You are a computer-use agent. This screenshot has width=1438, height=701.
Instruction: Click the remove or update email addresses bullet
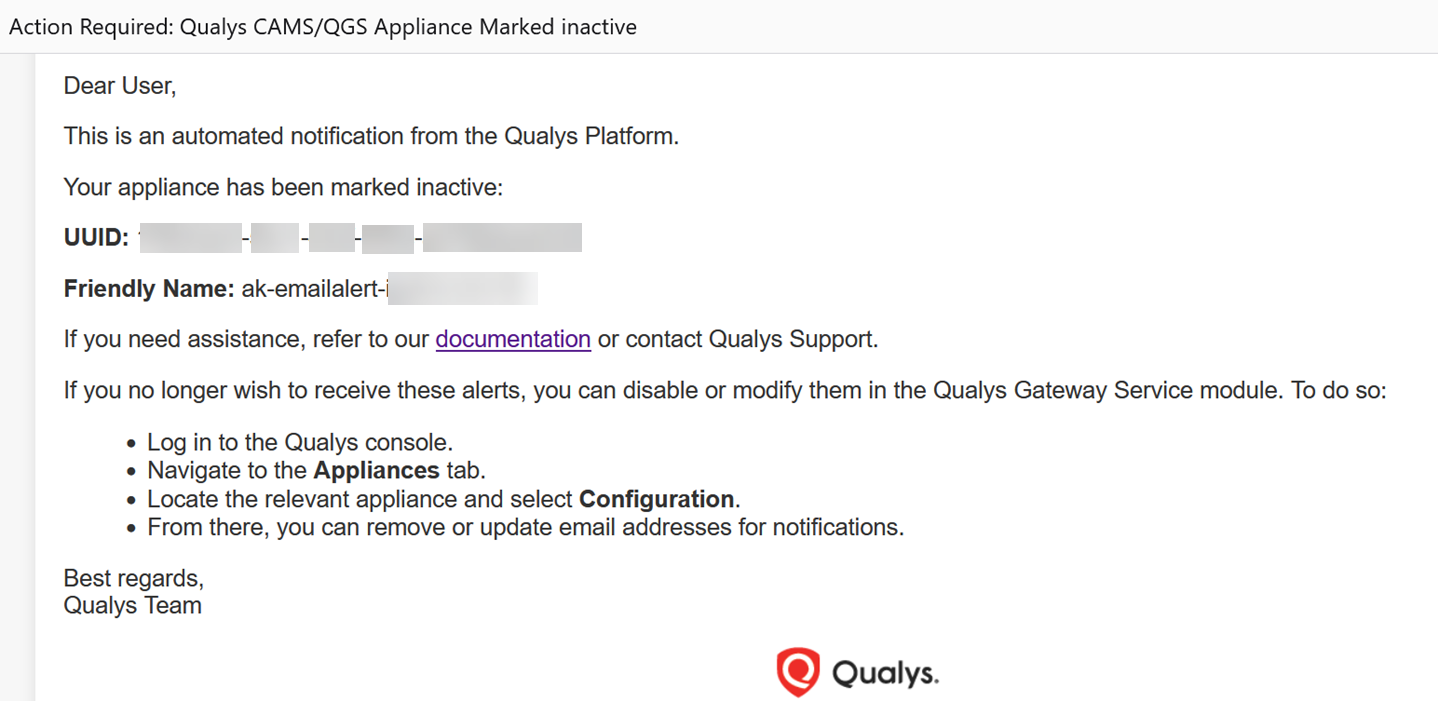525,527
